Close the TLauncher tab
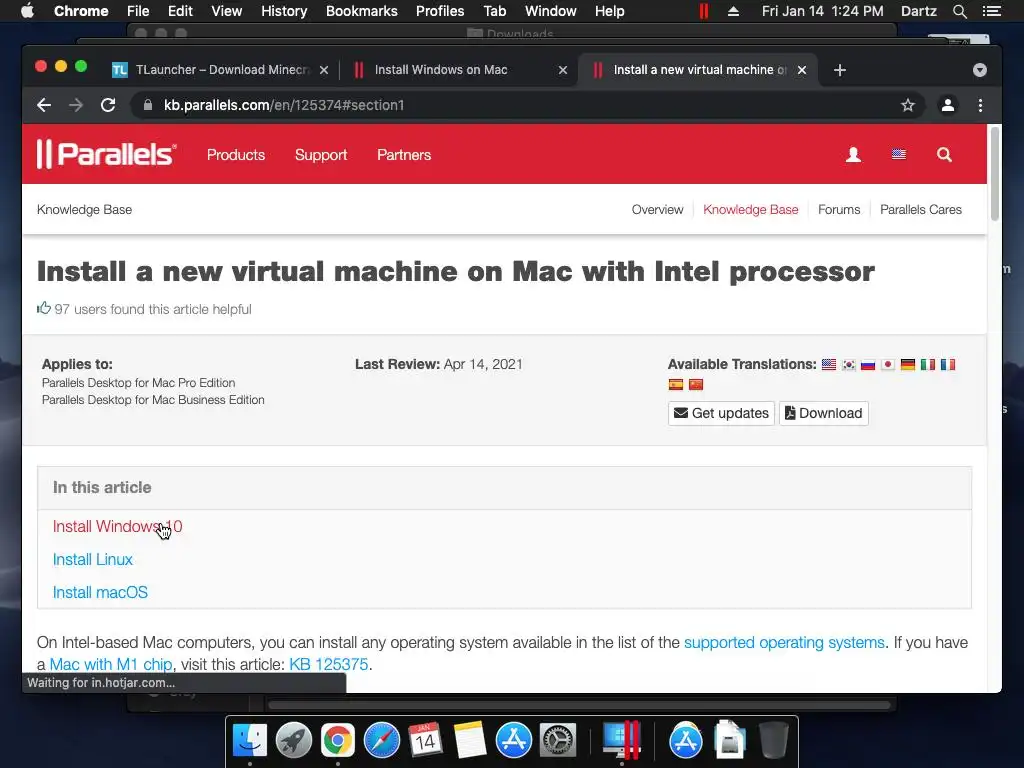1024x768 pixels. [324, 70]
